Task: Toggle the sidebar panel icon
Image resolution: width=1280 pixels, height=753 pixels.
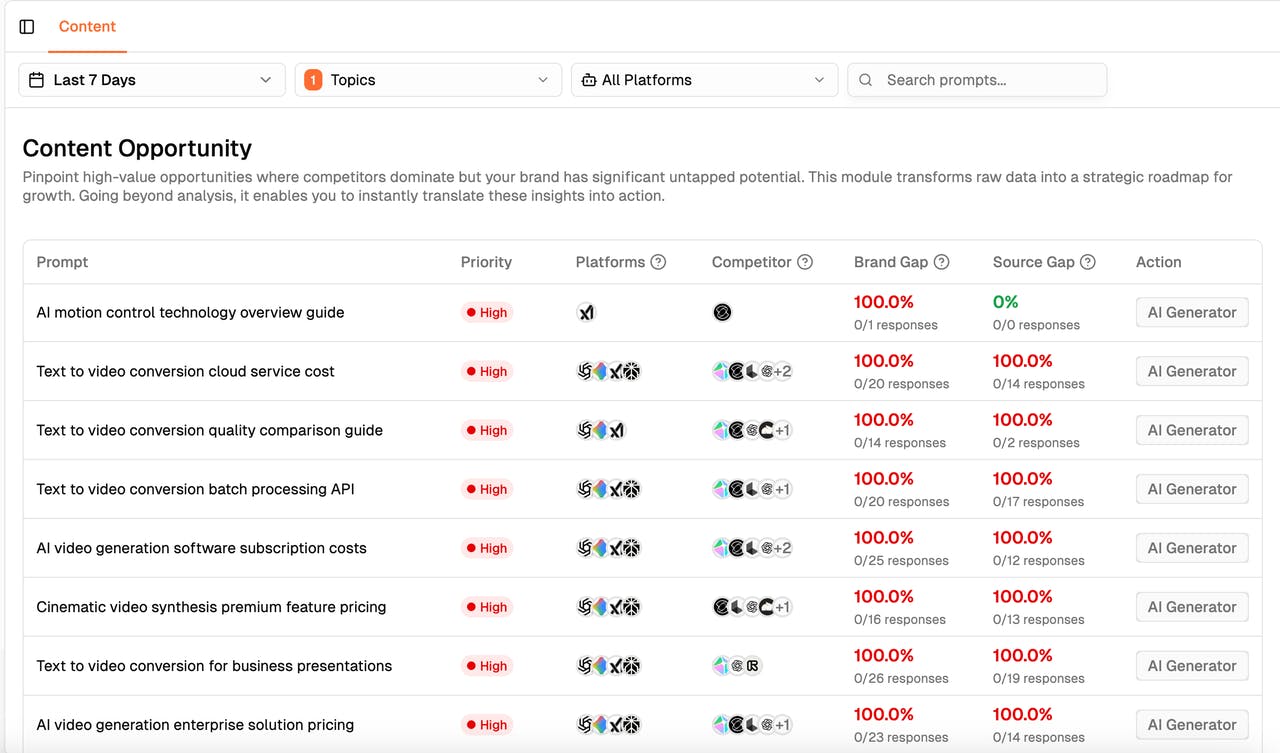Action: [x=27, y=27]
